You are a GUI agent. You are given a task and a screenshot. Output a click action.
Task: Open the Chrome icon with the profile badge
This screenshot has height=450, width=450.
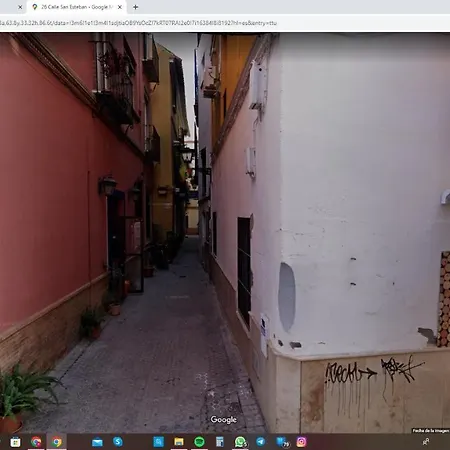(x=36, y=442)
